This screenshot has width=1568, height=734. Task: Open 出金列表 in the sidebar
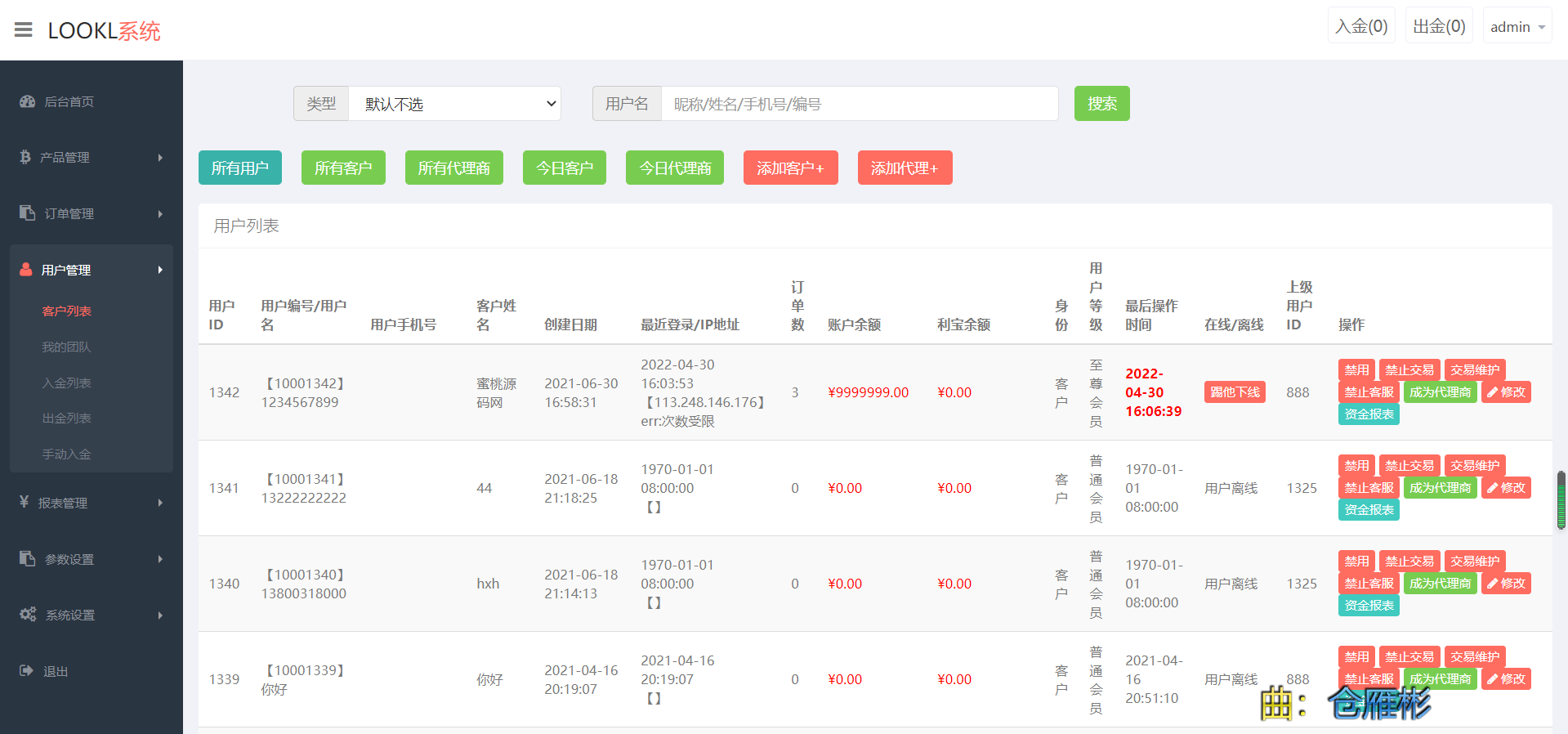click(66, 418)
